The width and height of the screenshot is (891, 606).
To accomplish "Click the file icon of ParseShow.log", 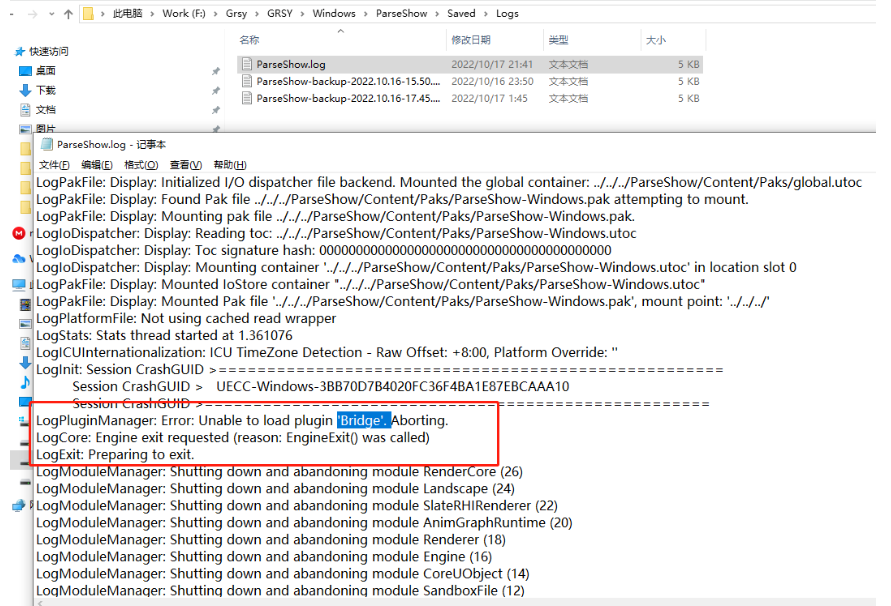I will [247, 64].
